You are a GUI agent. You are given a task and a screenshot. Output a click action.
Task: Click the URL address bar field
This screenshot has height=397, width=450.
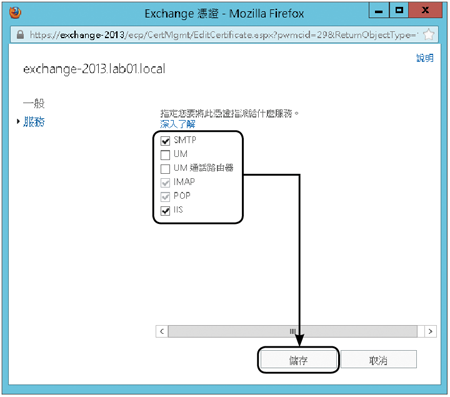[224, 35]
